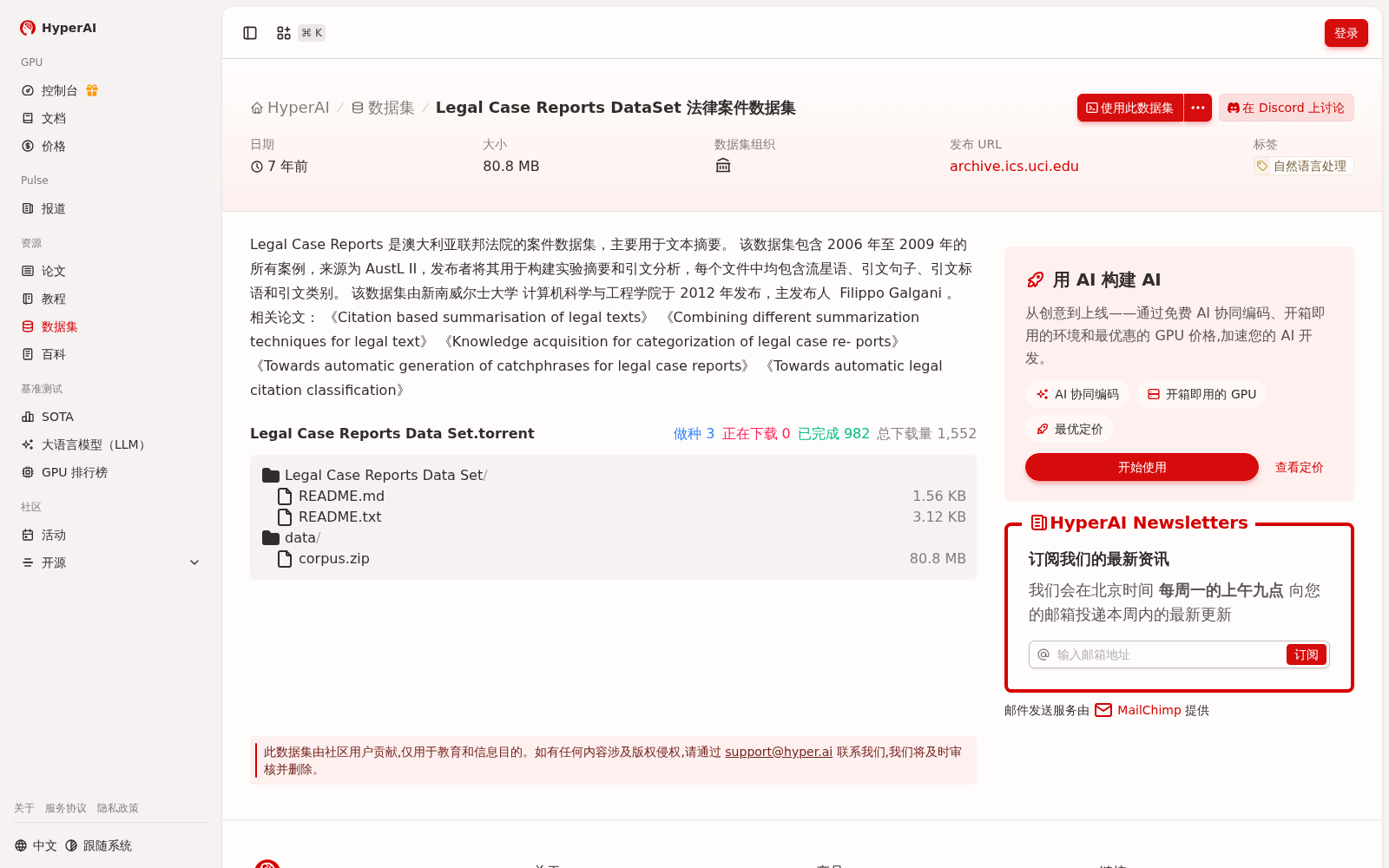
Task: Open 服务协议 terms link in sidebar
Action: 66,808
